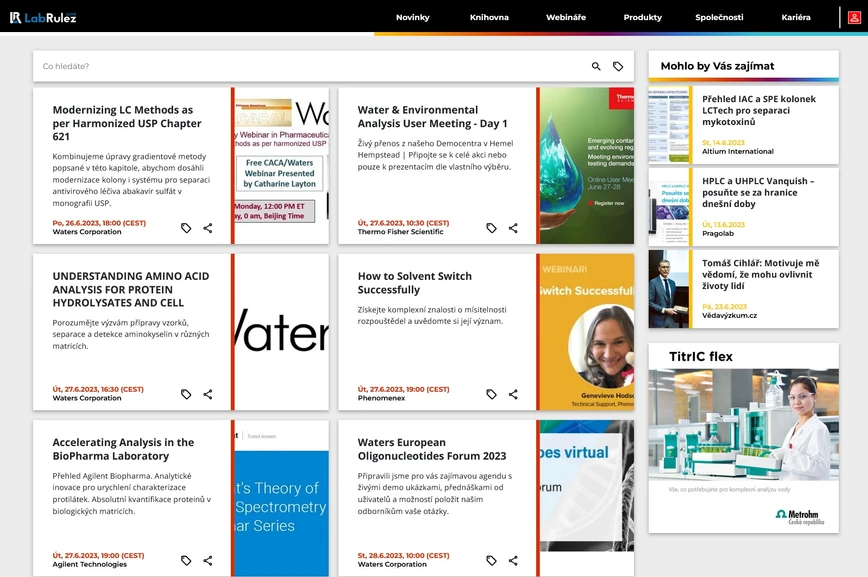Open the Novinky menu
868x577 pixels.
click(x=412, y=17)
